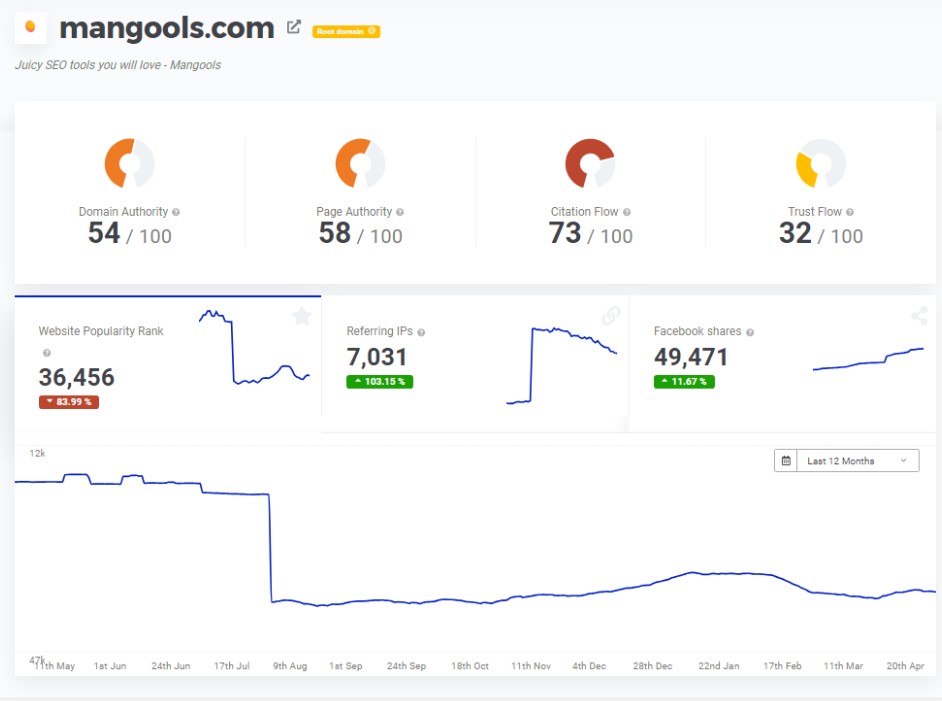
Task: Click the 11.67 % increase badge
Action: coord(684,381)
